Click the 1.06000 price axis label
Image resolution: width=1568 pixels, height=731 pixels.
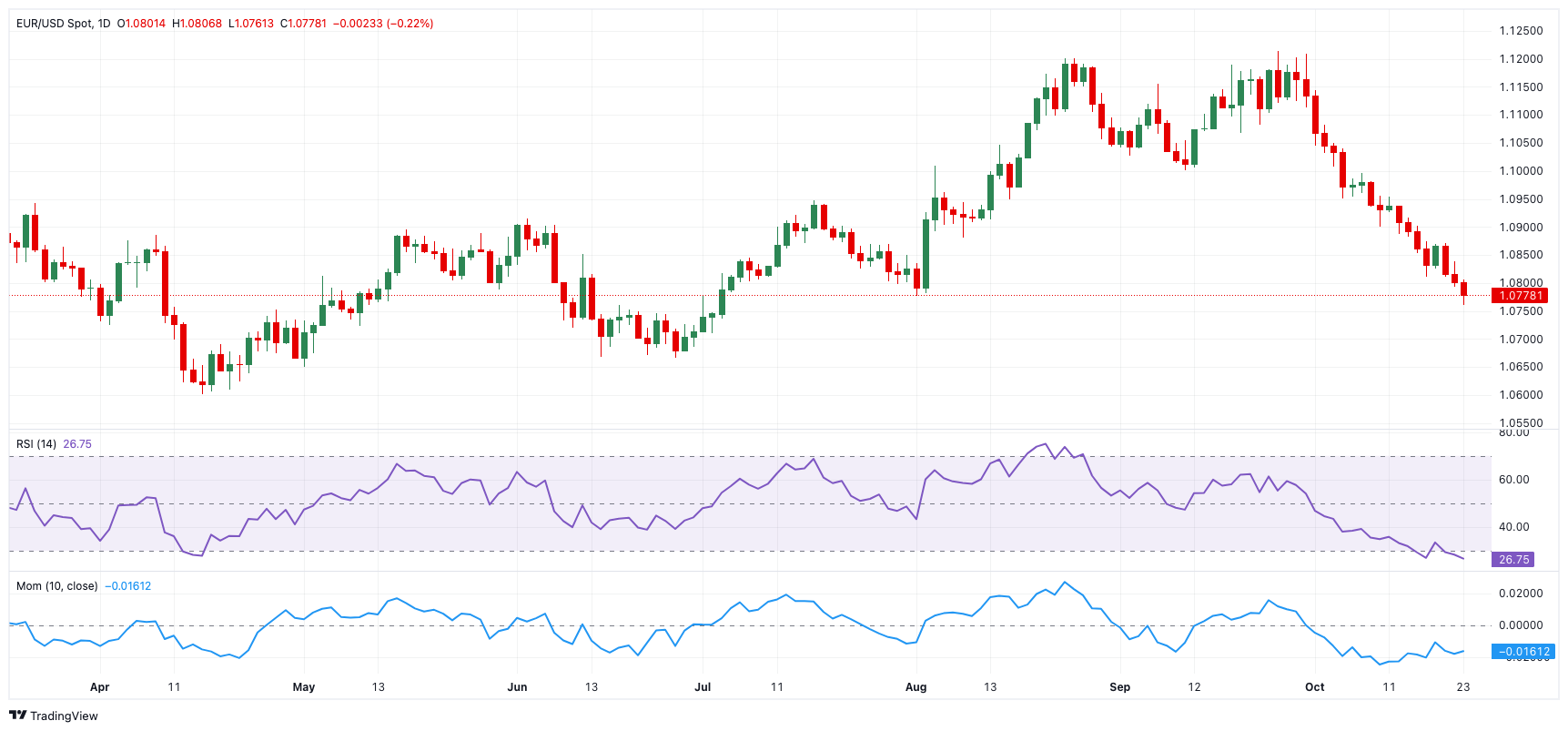click(1521, 395)
